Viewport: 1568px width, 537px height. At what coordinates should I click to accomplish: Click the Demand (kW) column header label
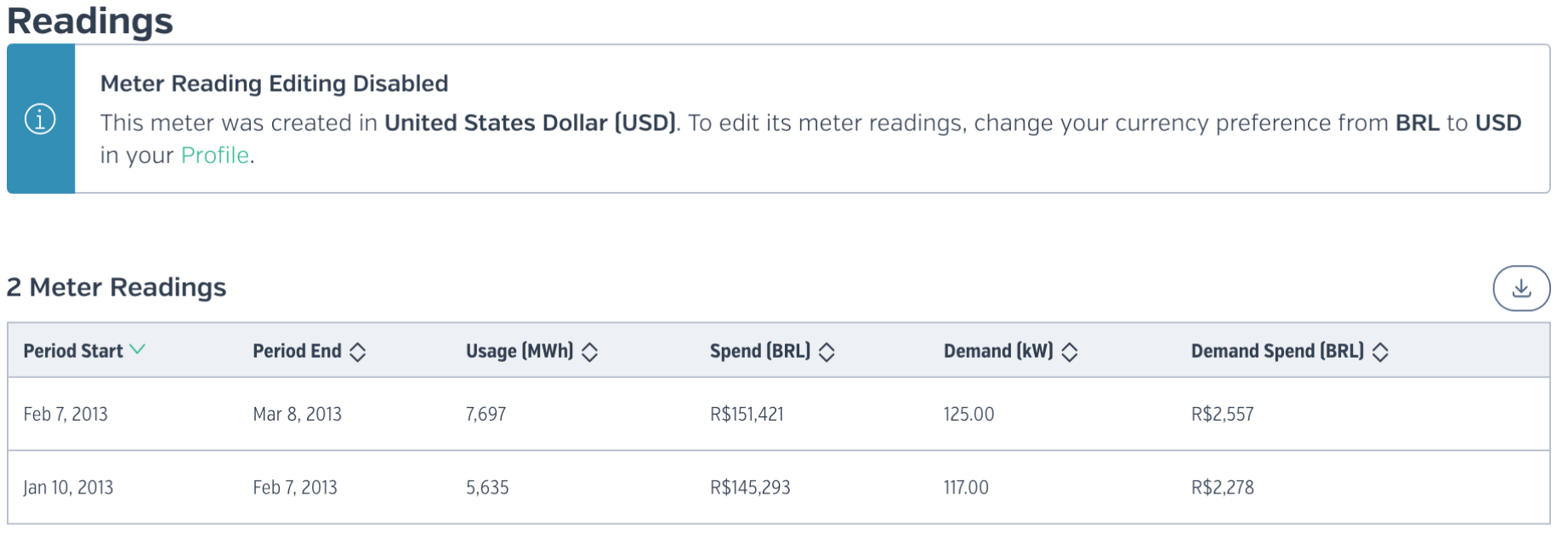(998, 351)
